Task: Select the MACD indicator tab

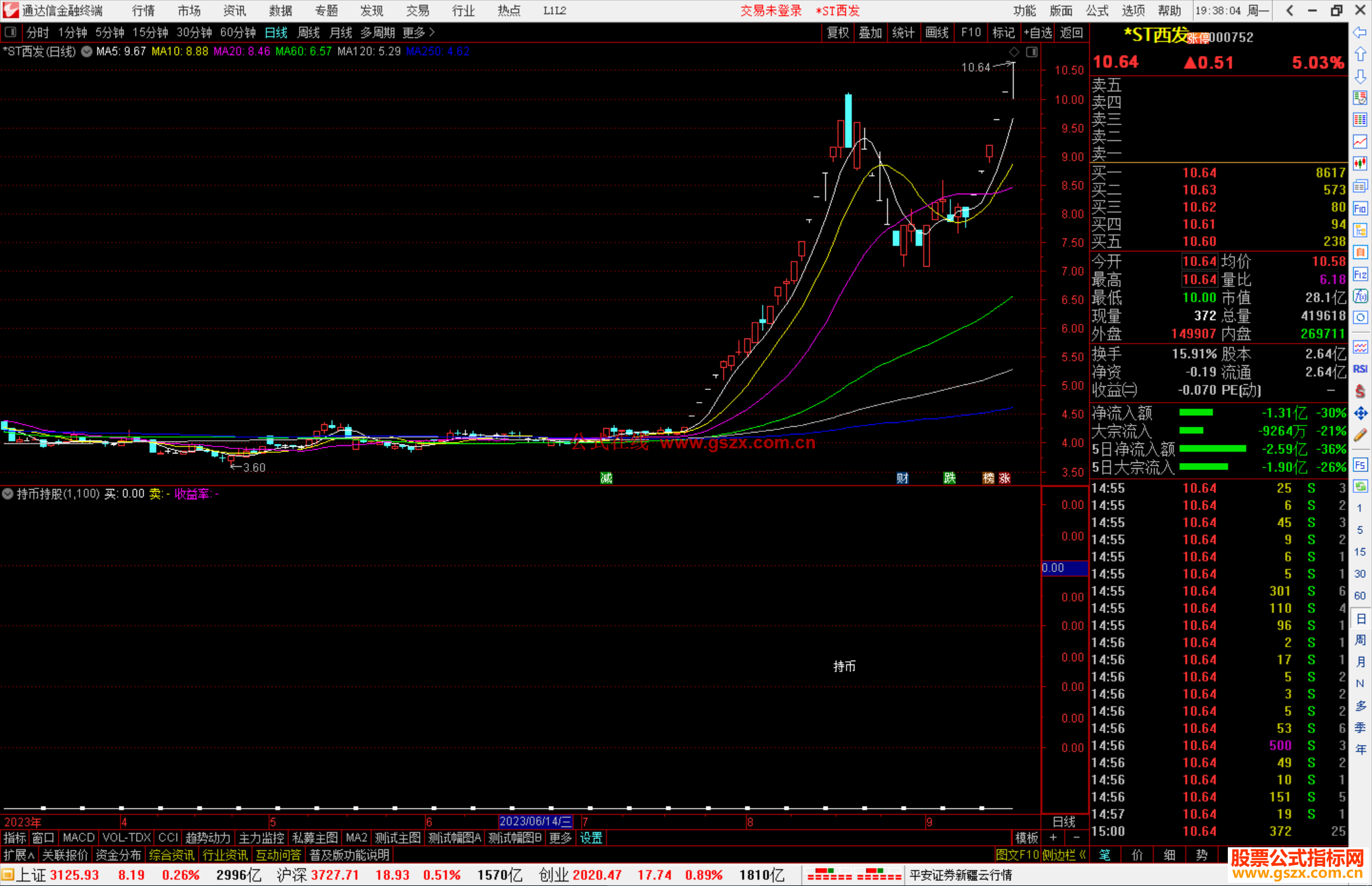Action: [x=78, y=838]
